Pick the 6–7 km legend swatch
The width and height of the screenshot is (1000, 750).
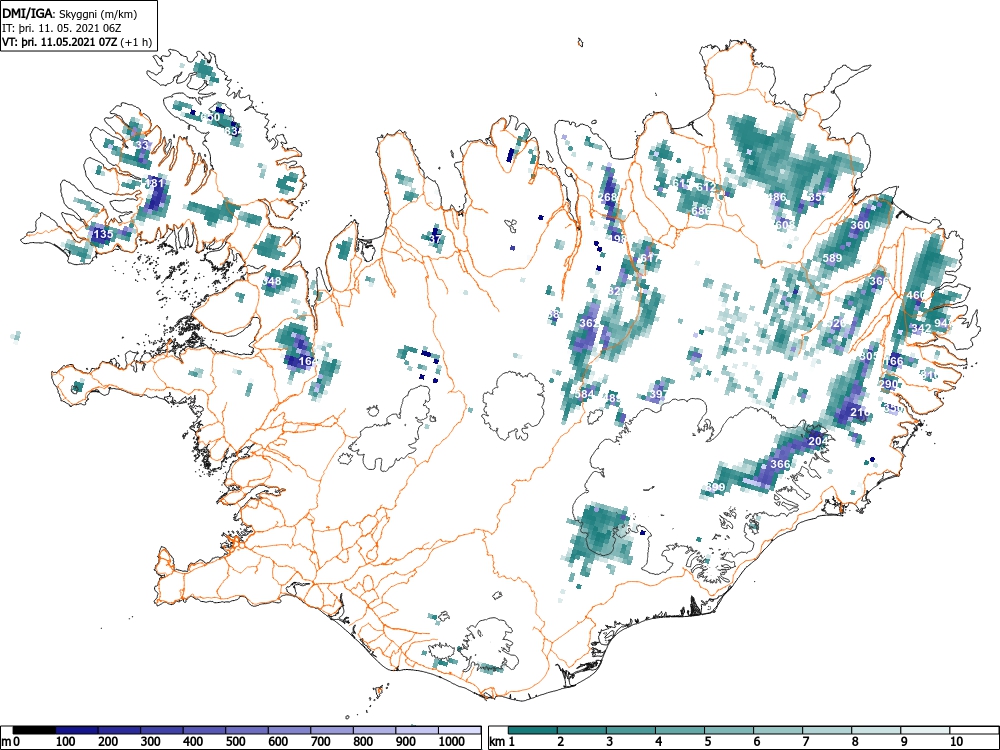[778, 730]
